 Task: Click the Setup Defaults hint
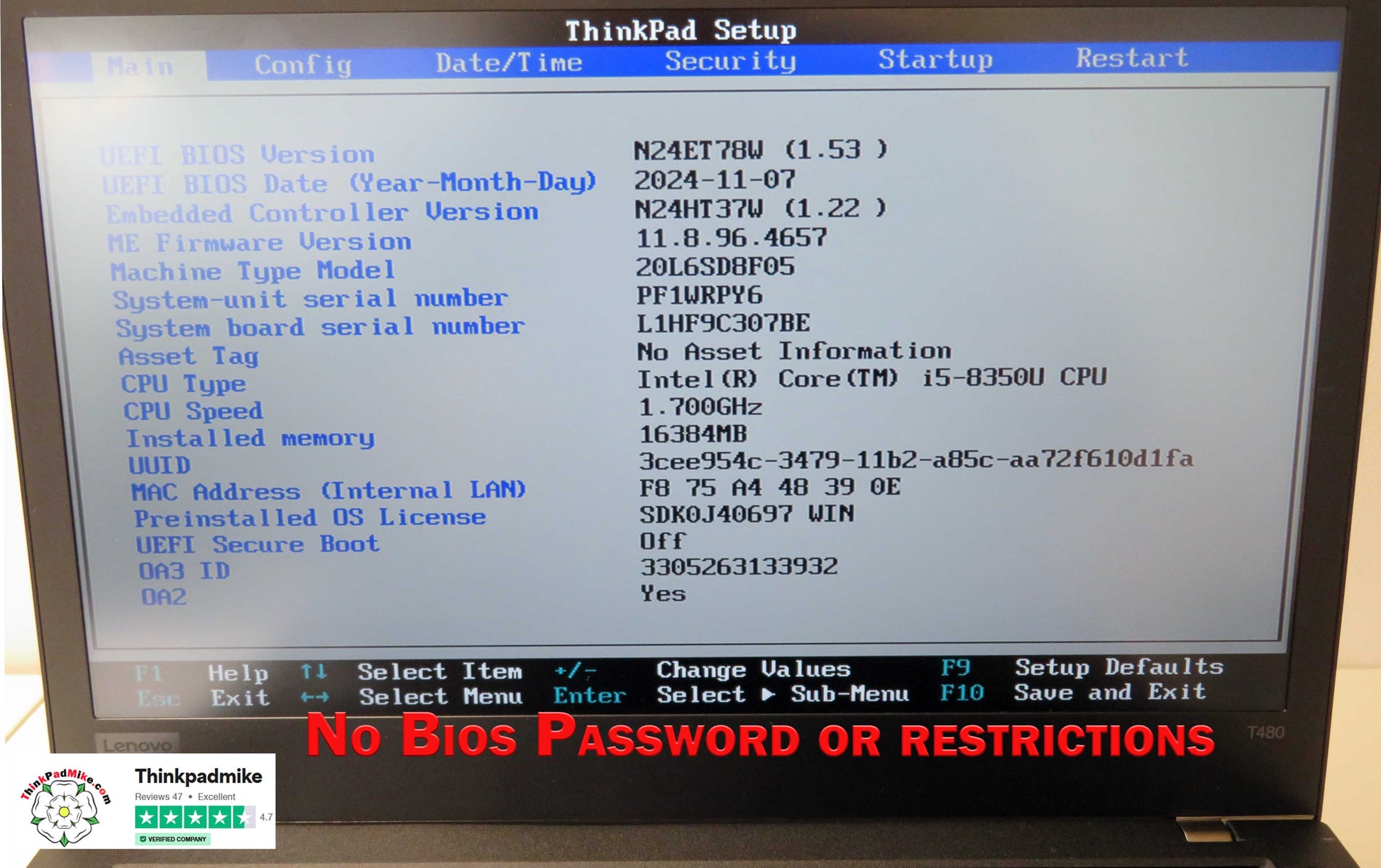(x=1119, y=667)
